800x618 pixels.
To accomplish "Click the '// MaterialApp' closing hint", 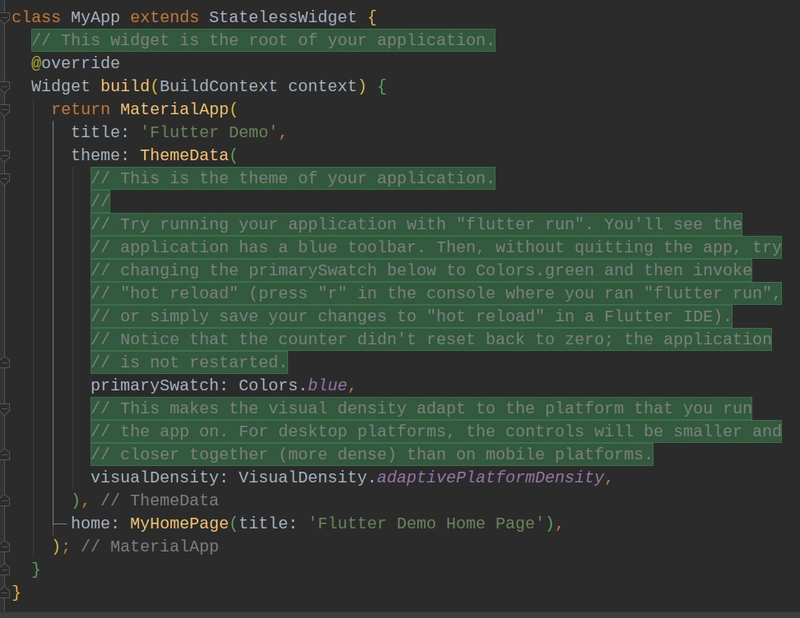I will pos(149,547).
